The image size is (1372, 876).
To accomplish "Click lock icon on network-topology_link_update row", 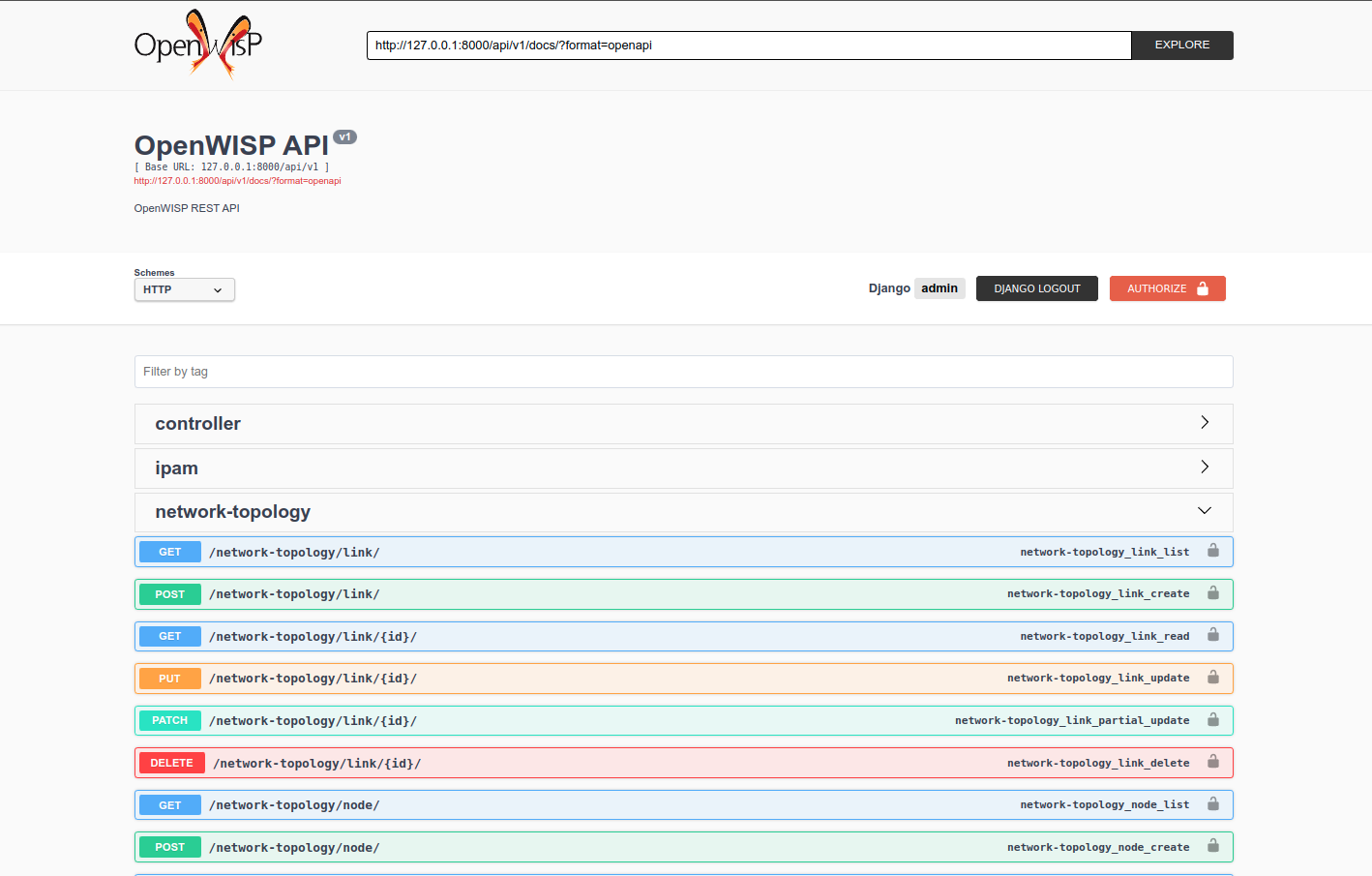I will (x=1212, y=678).
